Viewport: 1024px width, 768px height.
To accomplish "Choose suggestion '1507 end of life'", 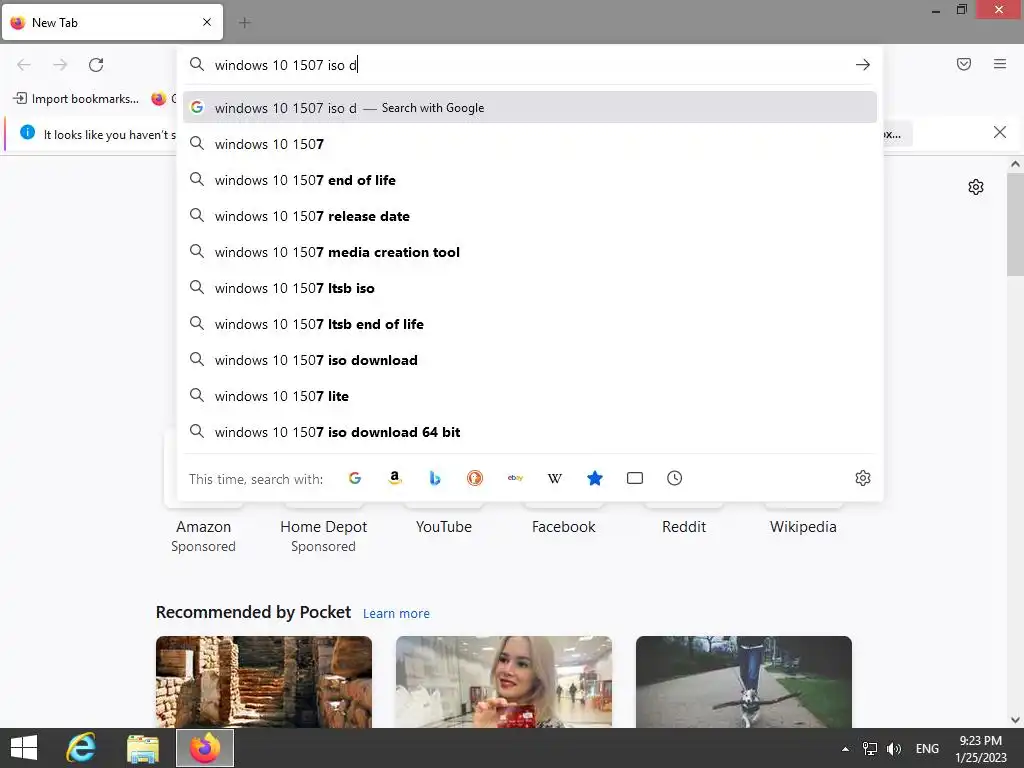I will pyautogui.click(x=530, y=180).
